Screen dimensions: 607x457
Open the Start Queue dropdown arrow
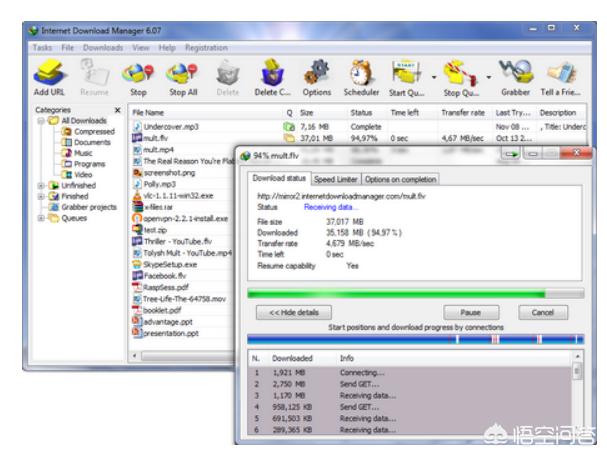434,77
